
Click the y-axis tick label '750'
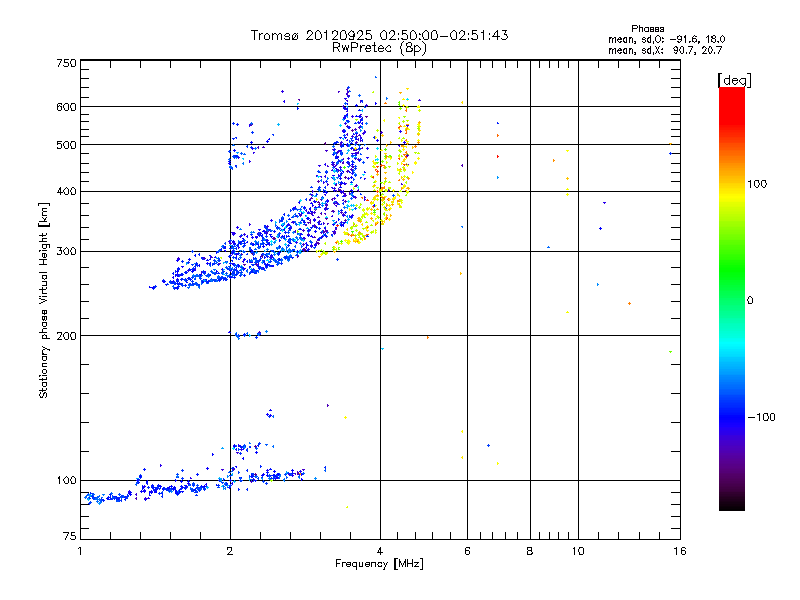[x=66, y=63]
